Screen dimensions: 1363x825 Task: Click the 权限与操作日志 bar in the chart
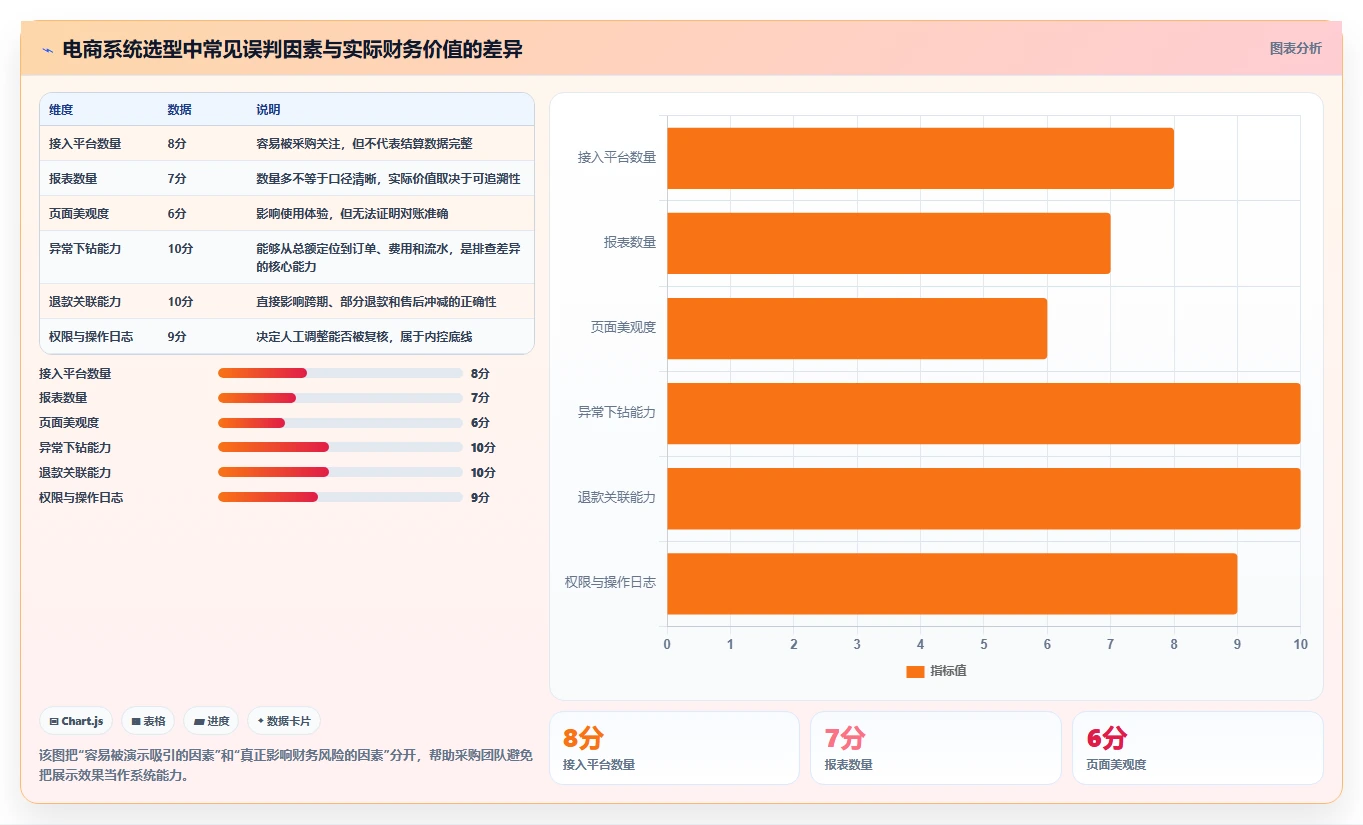click(x=952, y=583)
